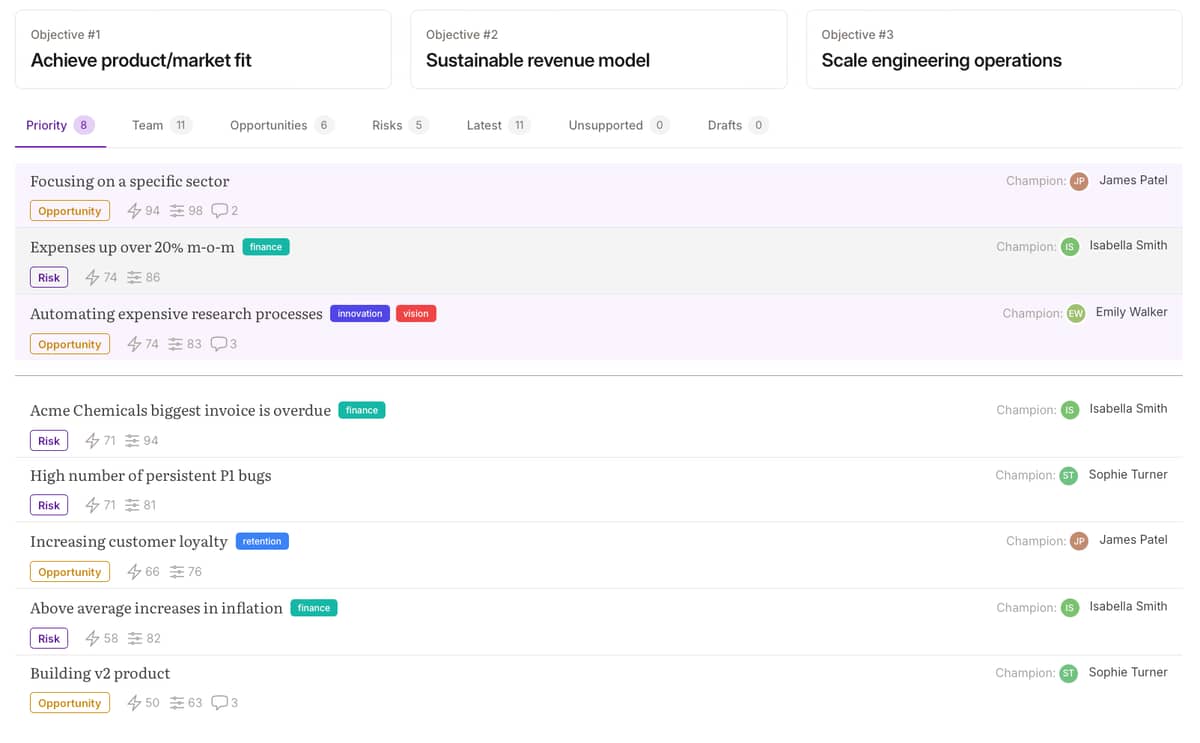Click Opportunity badge on Building v2 row
1200x743 pixels.
tap(70, 703)
